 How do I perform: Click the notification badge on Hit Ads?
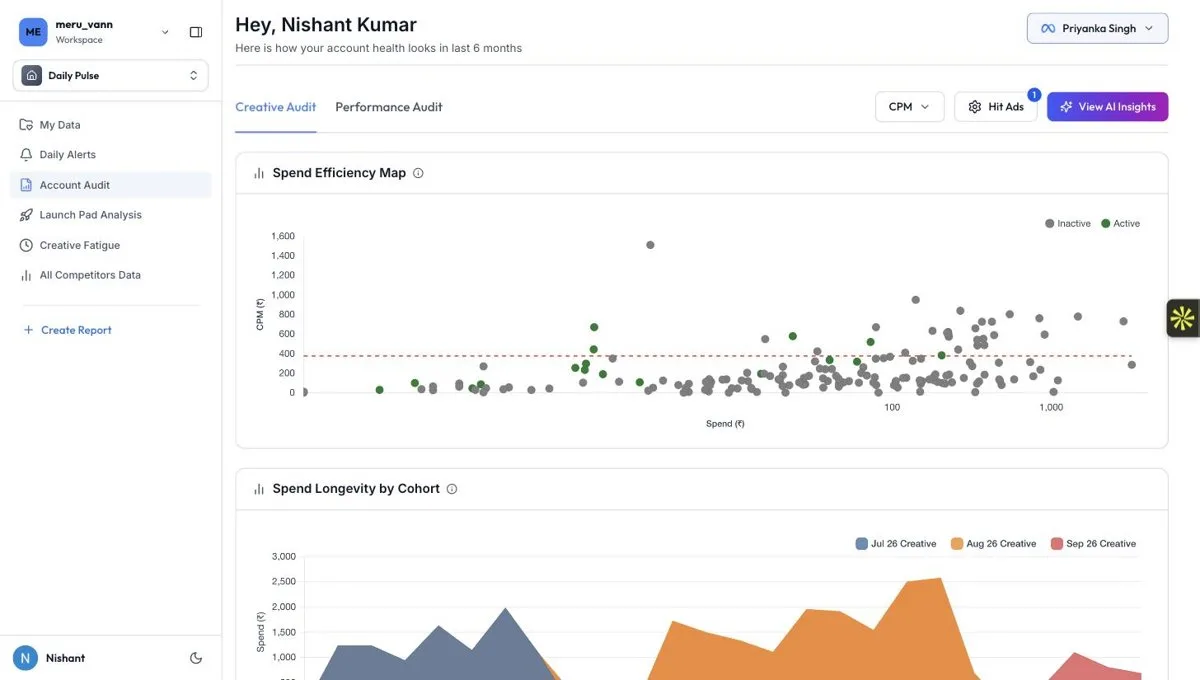[1034, 95]
